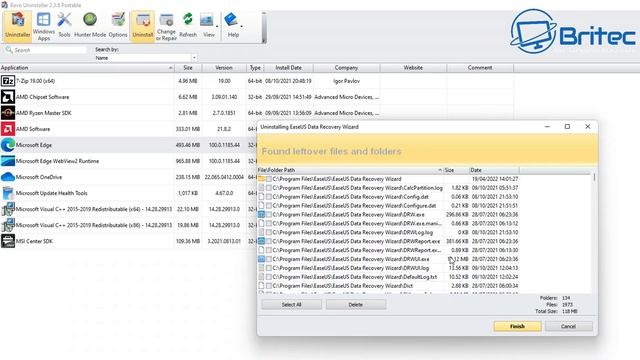The width and height of the screenshot is (640, 360).
Task: Sort by the Version column header
Action: point(224,68)
